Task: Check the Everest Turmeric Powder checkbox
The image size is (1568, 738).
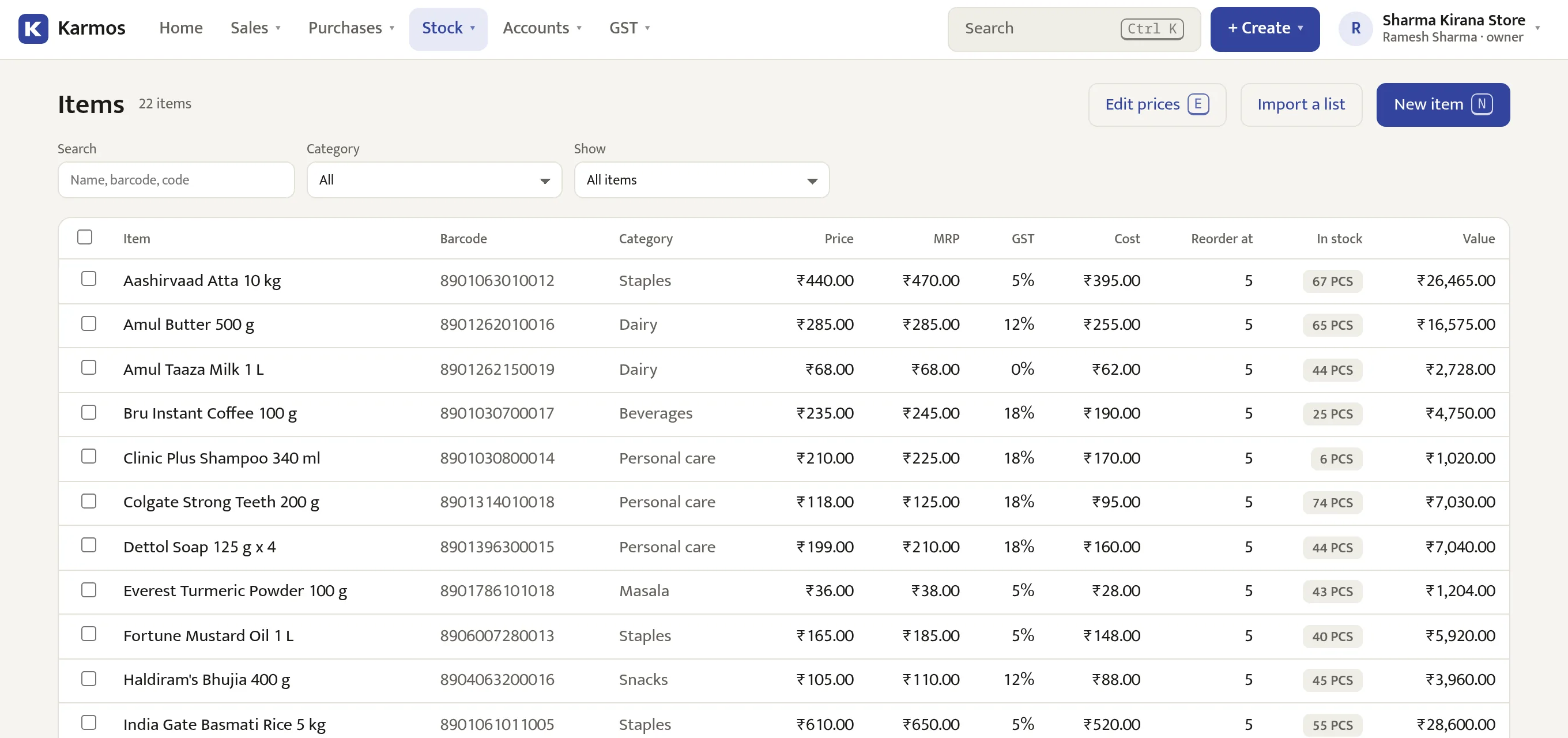Action: click(x=89, y=589)
